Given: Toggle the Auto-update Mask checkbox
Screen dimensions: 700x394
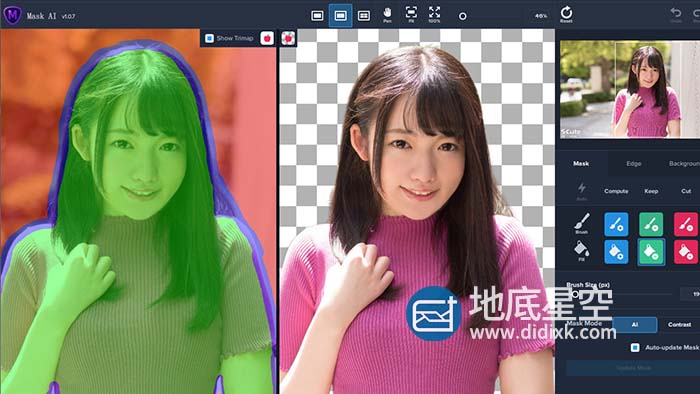Looking at the screenshot, I should (635, 347).
